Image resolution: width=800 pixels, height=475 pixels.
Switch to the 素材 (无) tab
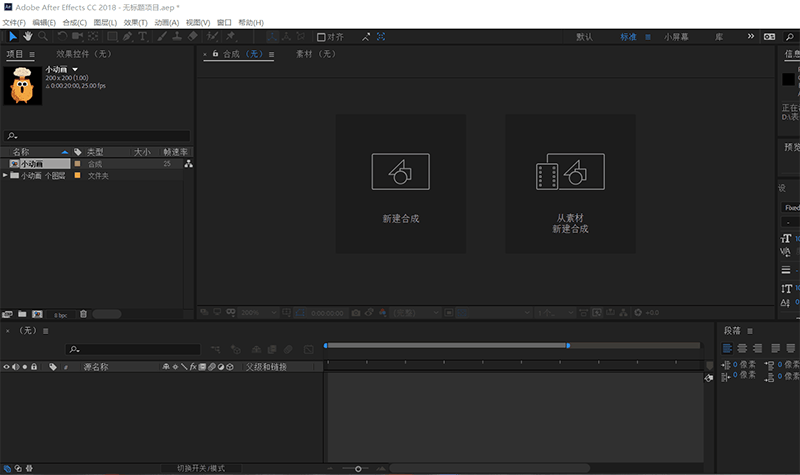(x=316, y=54)
